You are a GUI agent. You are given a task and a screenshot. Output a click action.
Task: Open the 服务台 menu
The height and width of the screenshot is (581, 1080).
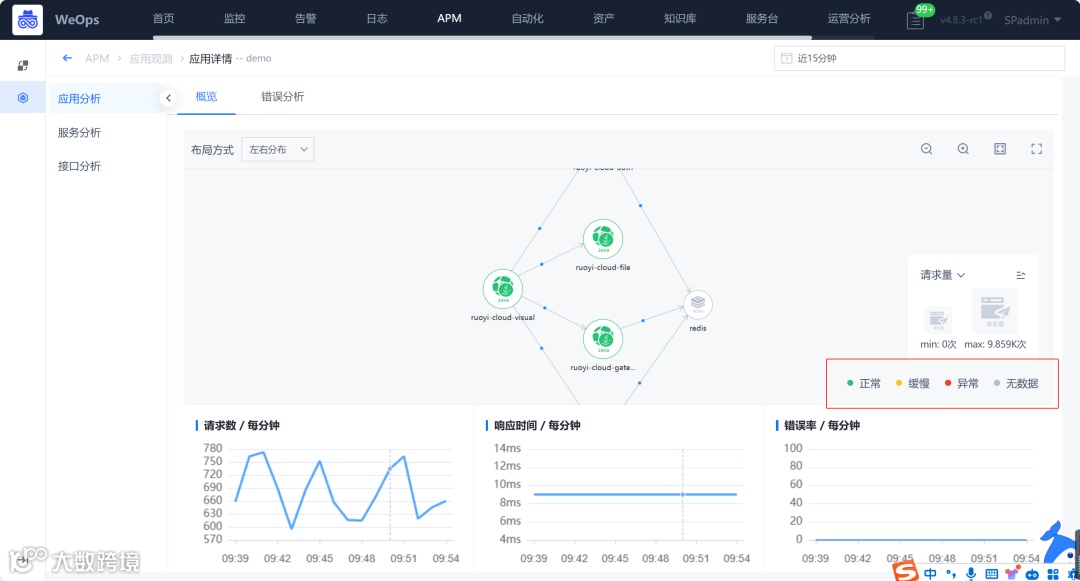[762, 19]
